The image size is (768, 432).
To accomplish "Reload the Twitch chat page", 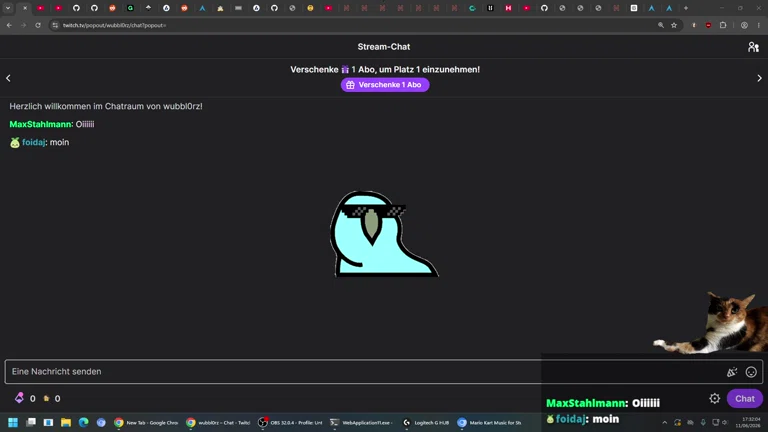I will coord(38,25).
